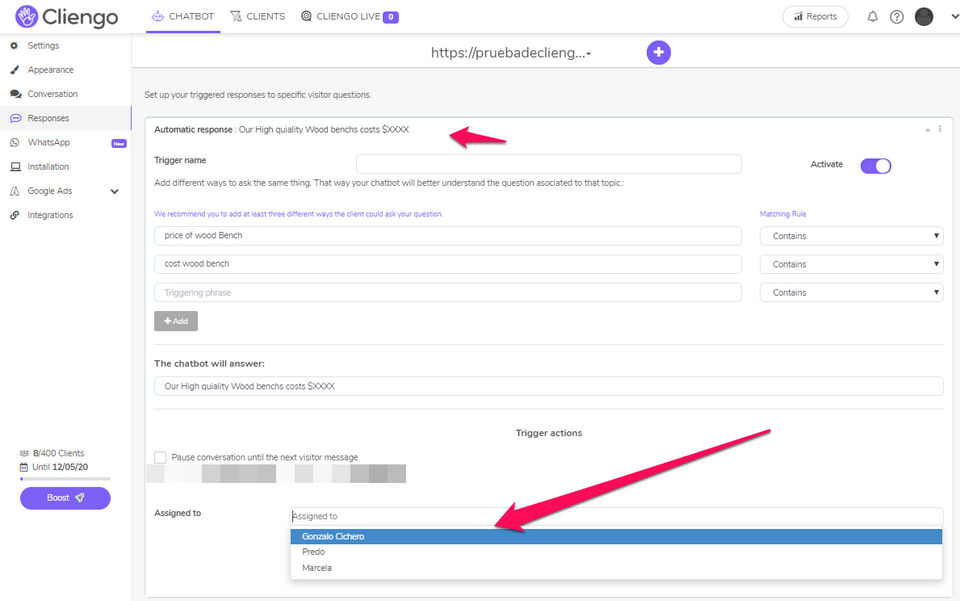Image resolution: width=960 pixels, height=601 pixels.
Task: Open matching rule dropdown for empty triggering phrase
Action: click(851, 293)
